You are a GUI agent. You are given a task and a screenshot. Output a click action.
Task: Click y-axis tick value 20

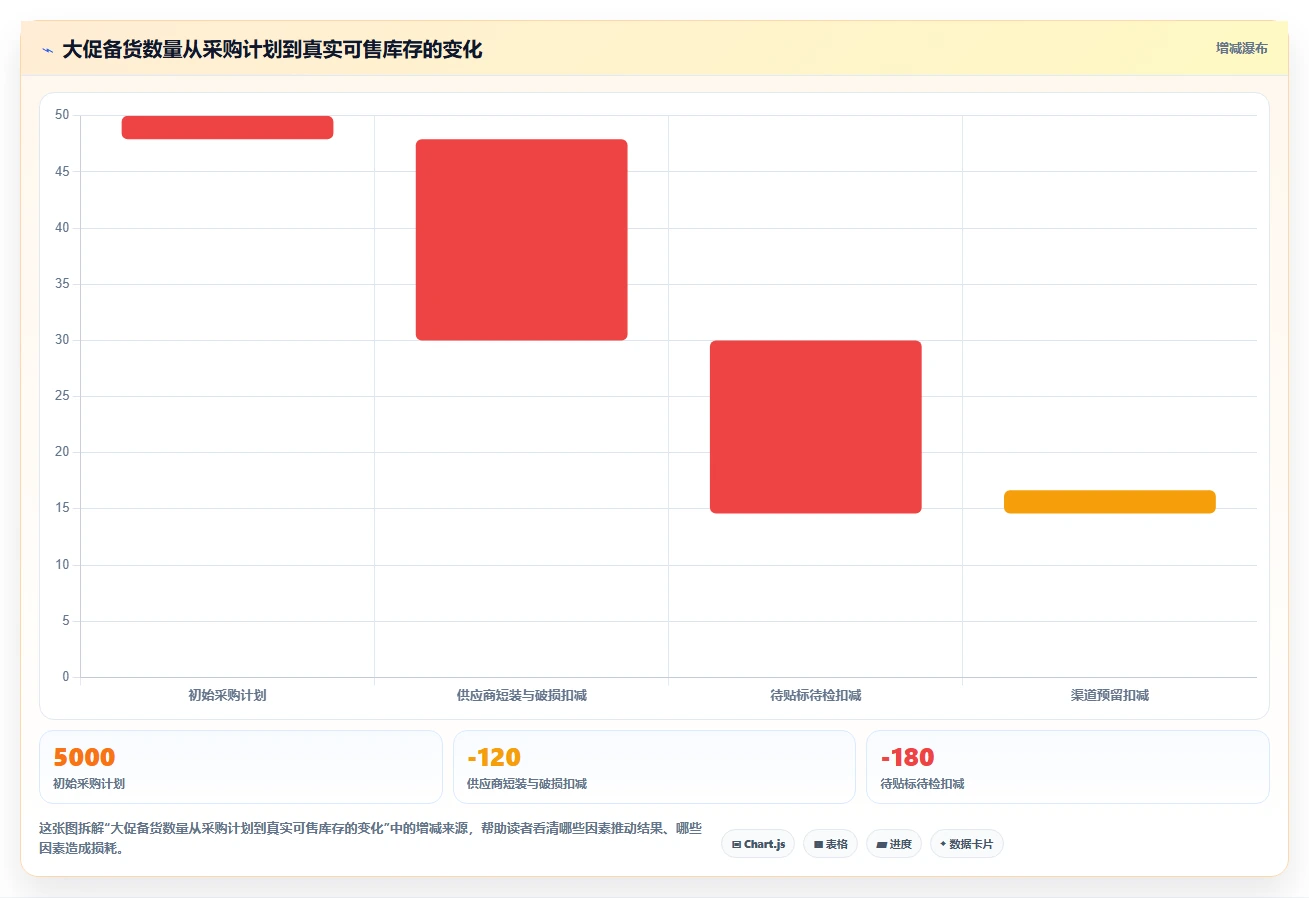(x=62, y=452)
